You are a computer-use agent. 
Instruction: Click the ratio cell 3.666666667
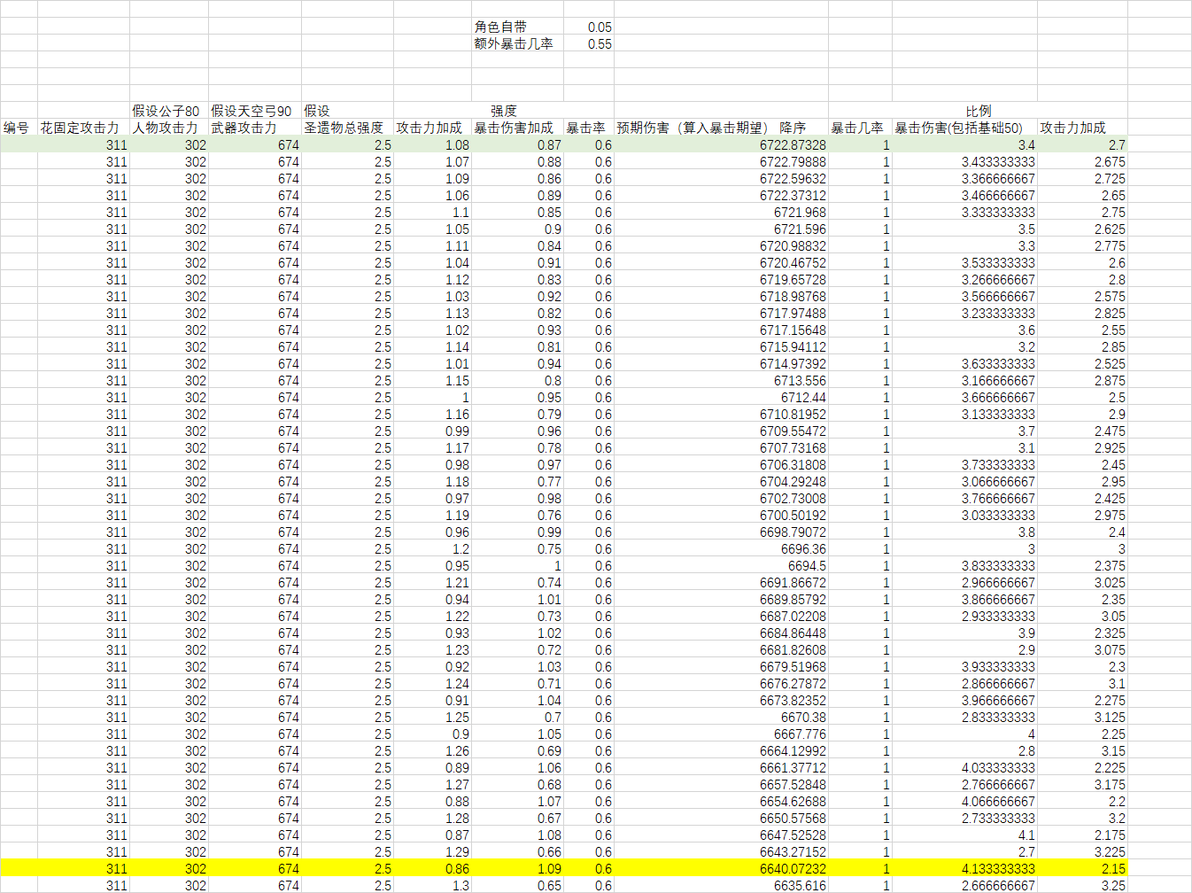[x=965, y=397]
